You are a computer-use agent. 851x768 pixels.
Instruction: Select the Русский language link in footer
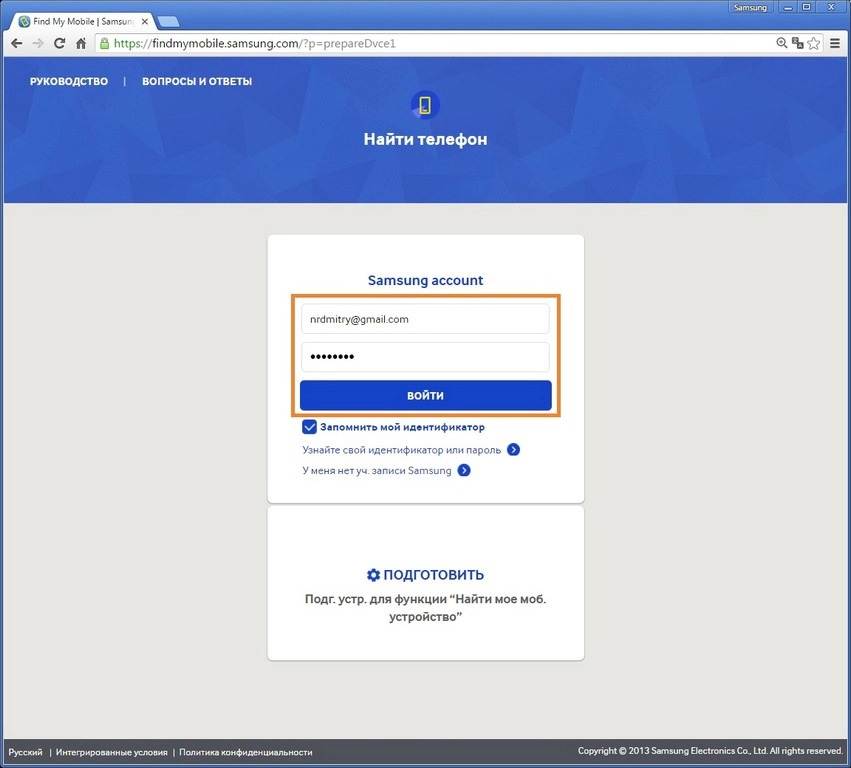(26, 752)
